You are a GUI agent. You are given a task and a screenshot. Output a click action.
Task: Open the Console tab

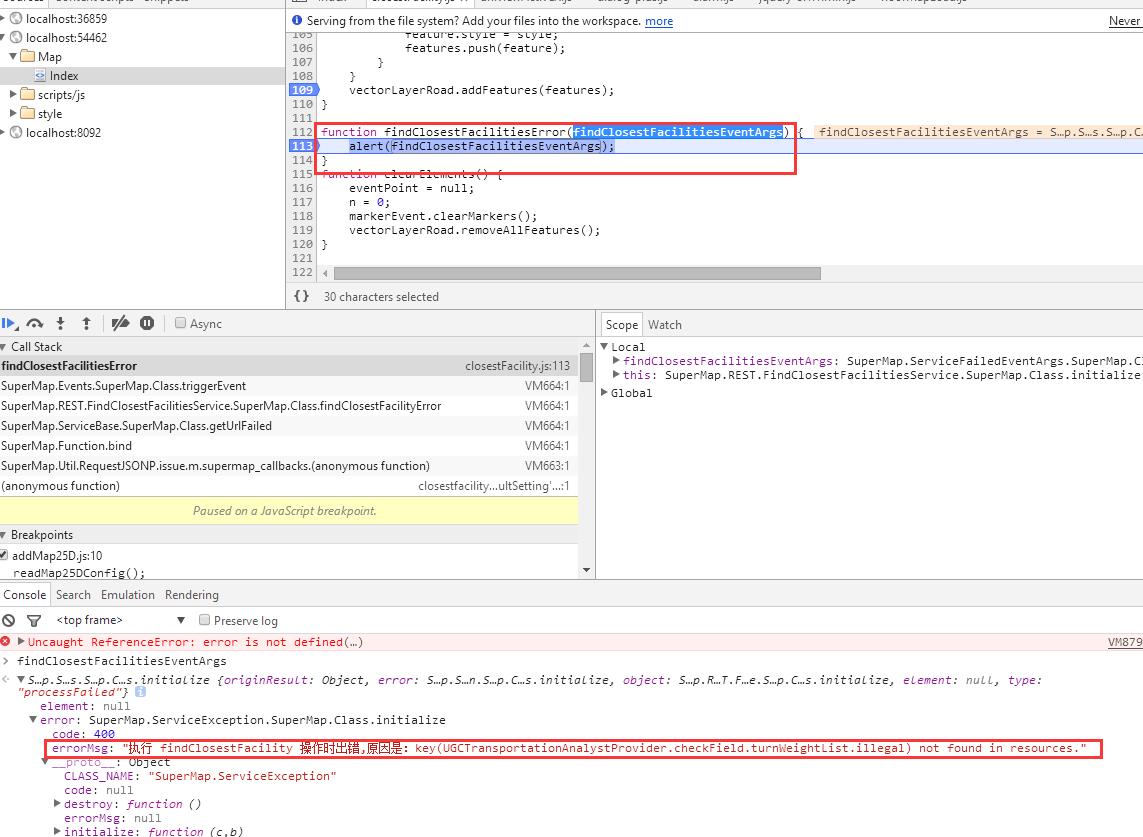point(25,594)
